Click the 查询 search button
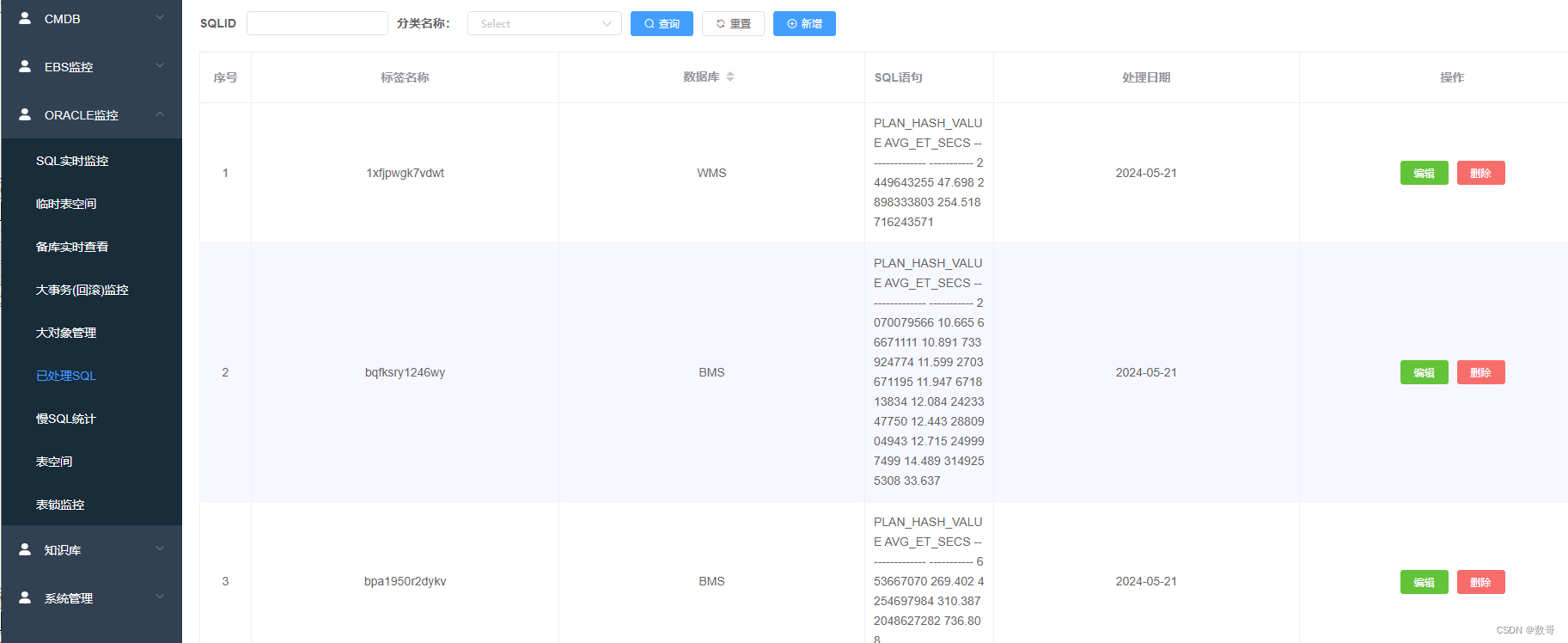Image resolution: width=1568 pixels, height=643 pixels. [662, 23]
